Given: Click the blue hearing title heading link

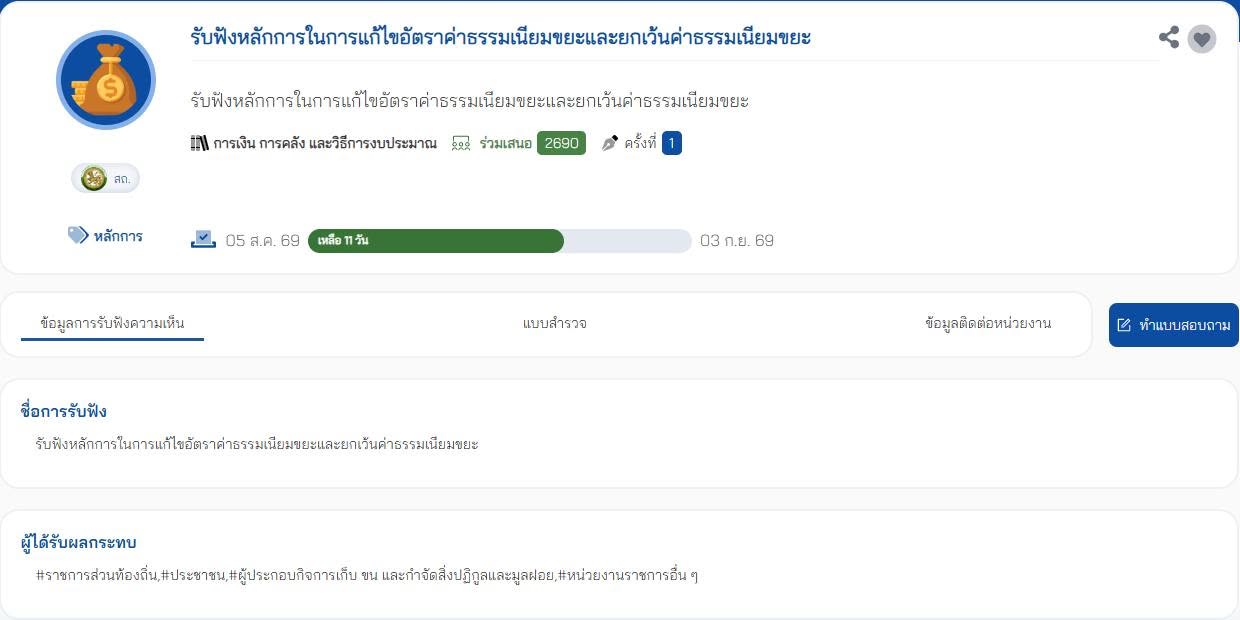Looking at the screenshot, I should click(x=501, y=38).
